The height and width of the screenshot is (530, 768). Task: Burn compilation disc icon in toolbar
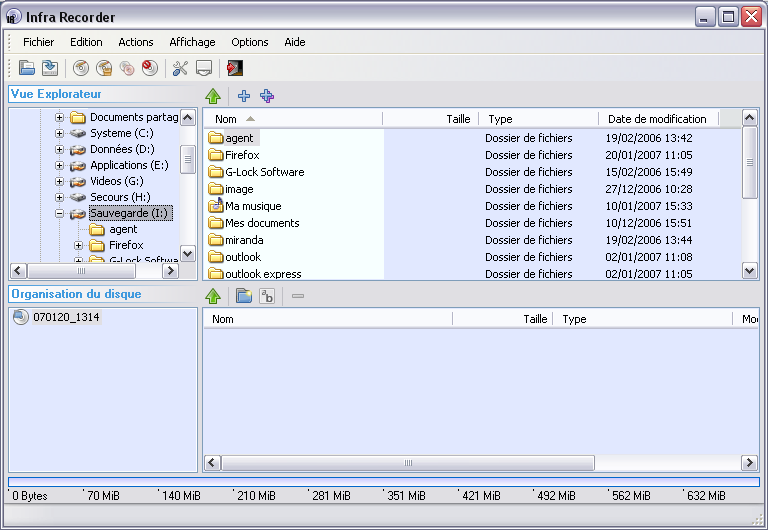[x=81, y=68]
